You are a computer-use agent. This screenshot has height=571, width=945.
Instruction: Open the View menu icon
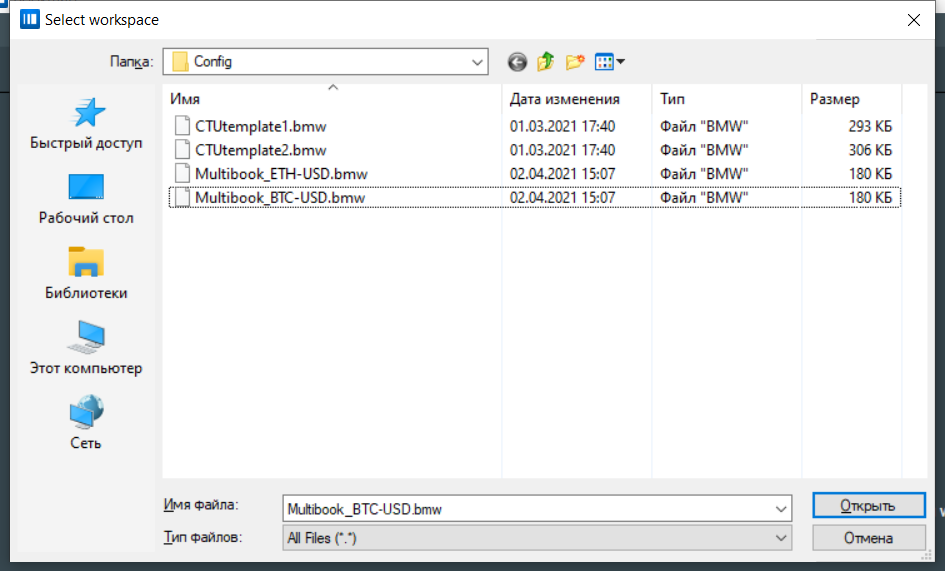click(609, 62)
